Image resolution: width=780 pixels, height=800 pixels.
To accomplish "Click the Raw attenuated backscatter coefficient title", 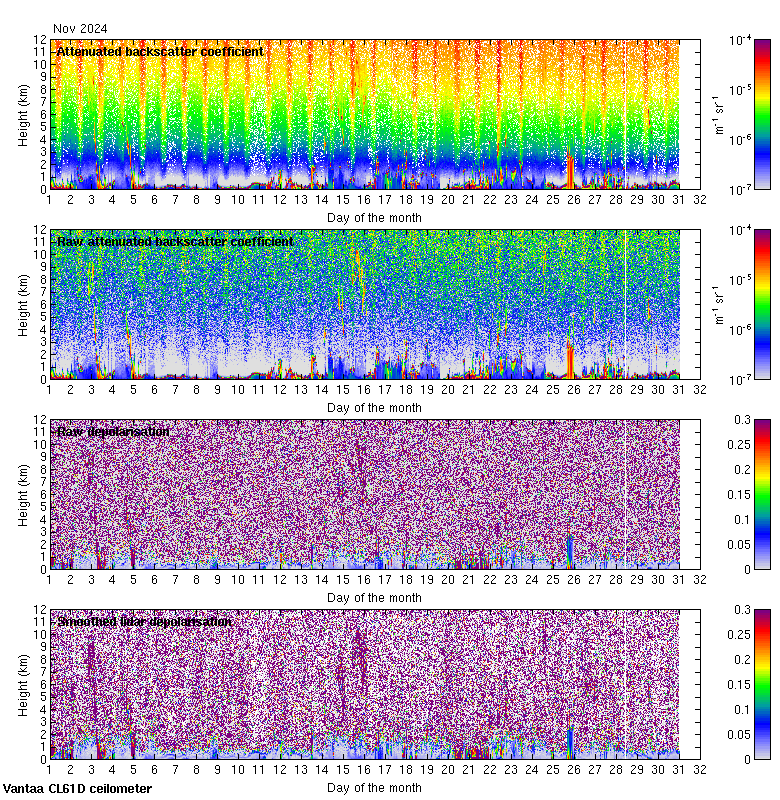I will (175, 241).
